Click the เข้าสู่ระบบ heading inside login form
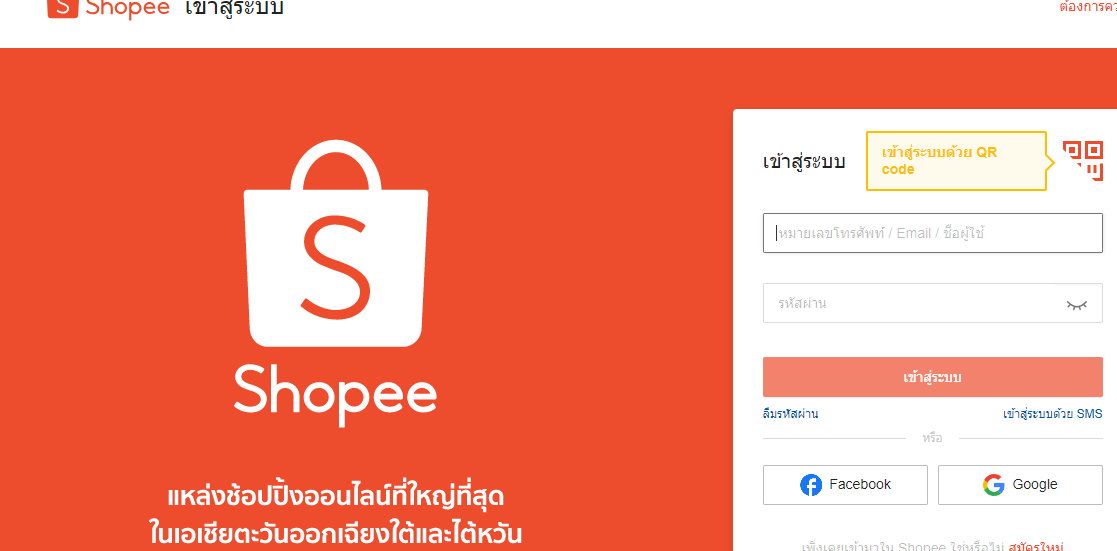 pos(804,161)
